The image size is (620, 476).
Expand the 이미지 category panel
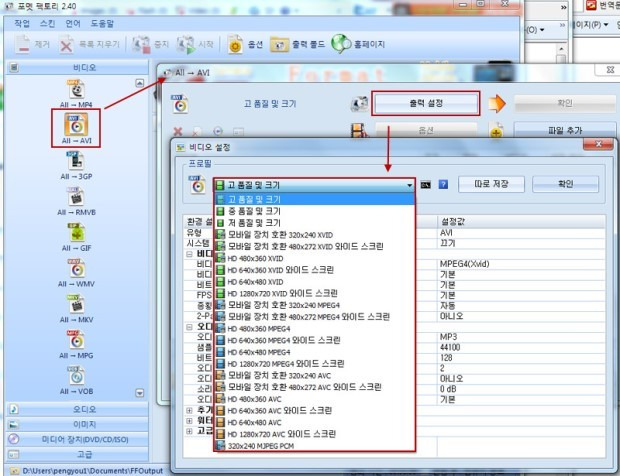[x=77, y=424]
